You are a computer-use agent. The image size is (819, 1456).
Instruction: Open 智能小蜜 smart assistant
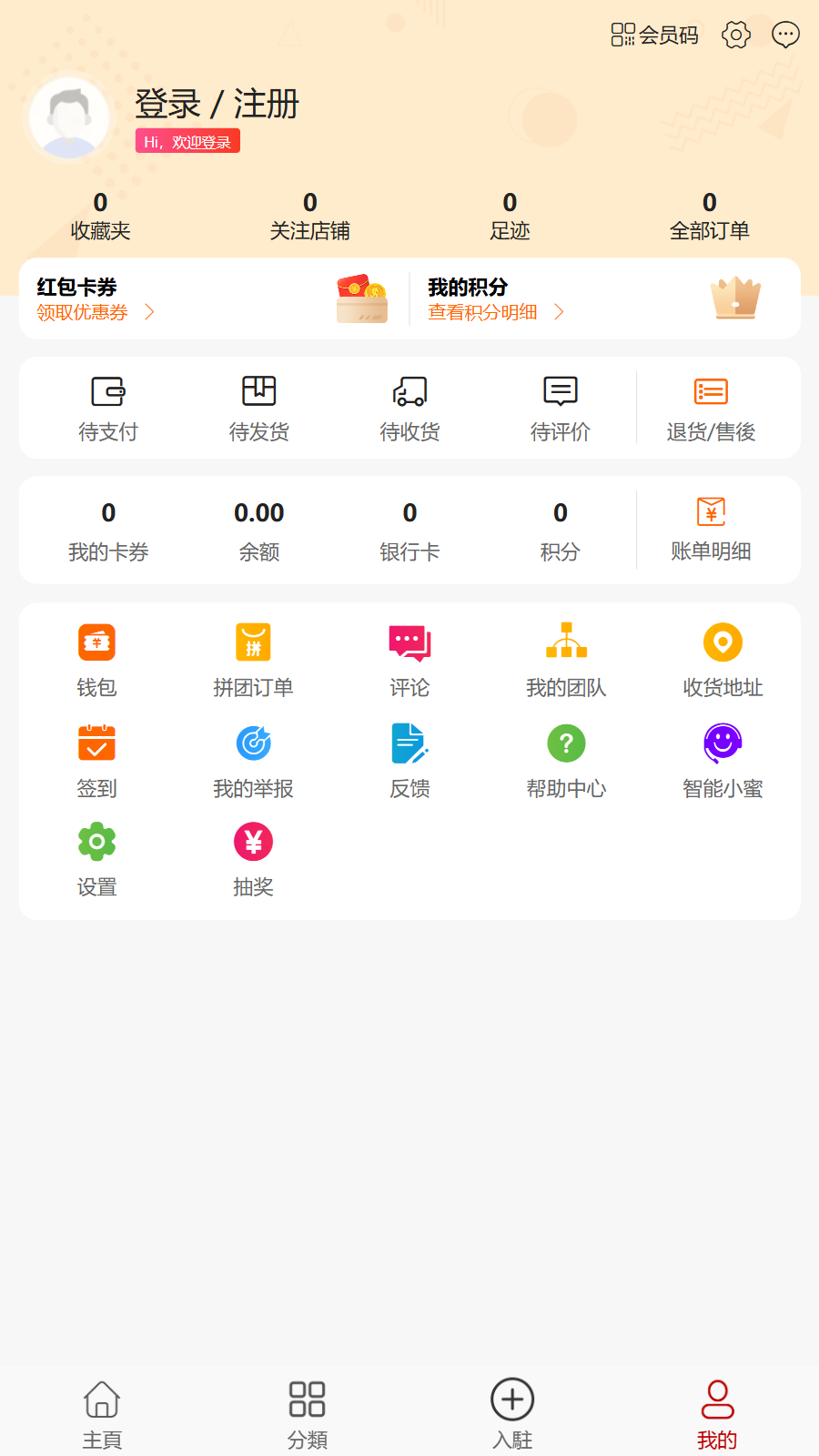coord(723,762)
